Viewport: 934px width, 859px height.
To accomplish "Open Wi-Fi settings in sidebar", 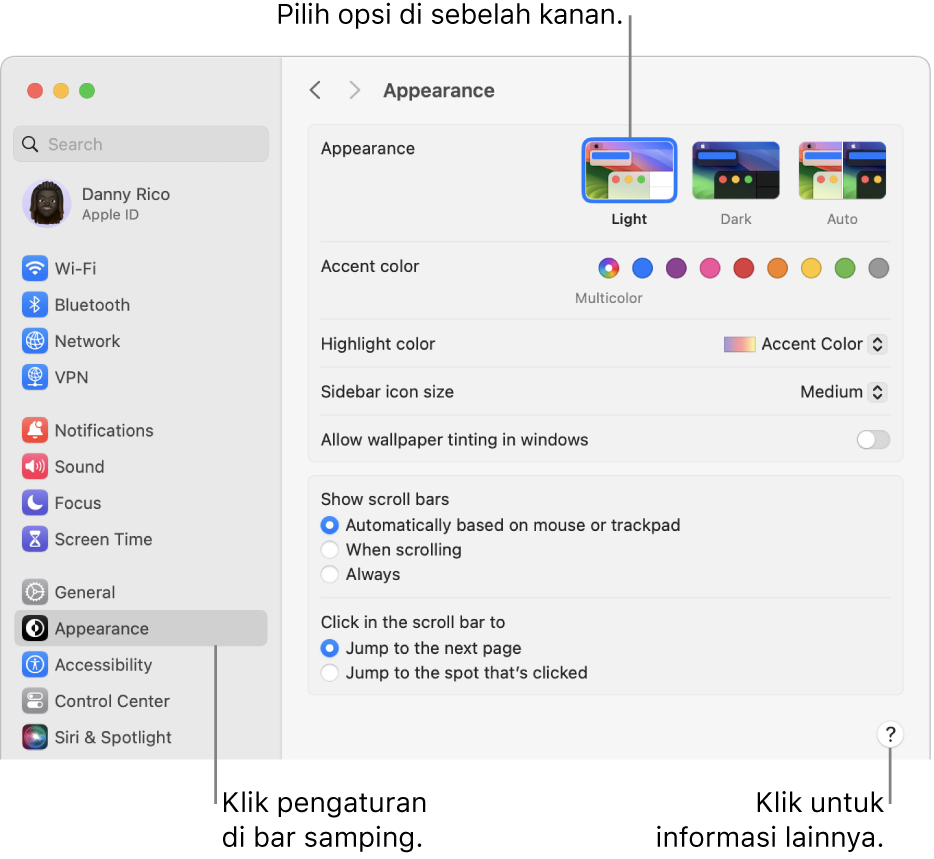I will click(85, 268).
